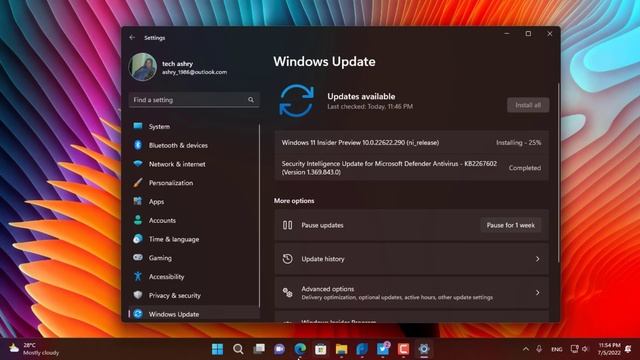Click the Gaming controller icon
The width and height of the screenshot is (640, 360).
pos(138,258)
